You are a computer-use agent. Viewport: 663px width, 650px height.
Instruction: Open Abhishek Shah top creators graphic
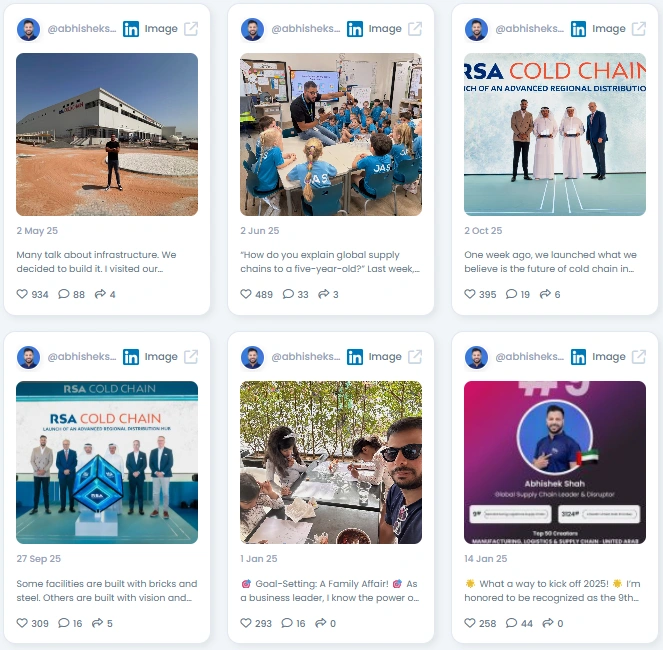[x=555, y=463]
